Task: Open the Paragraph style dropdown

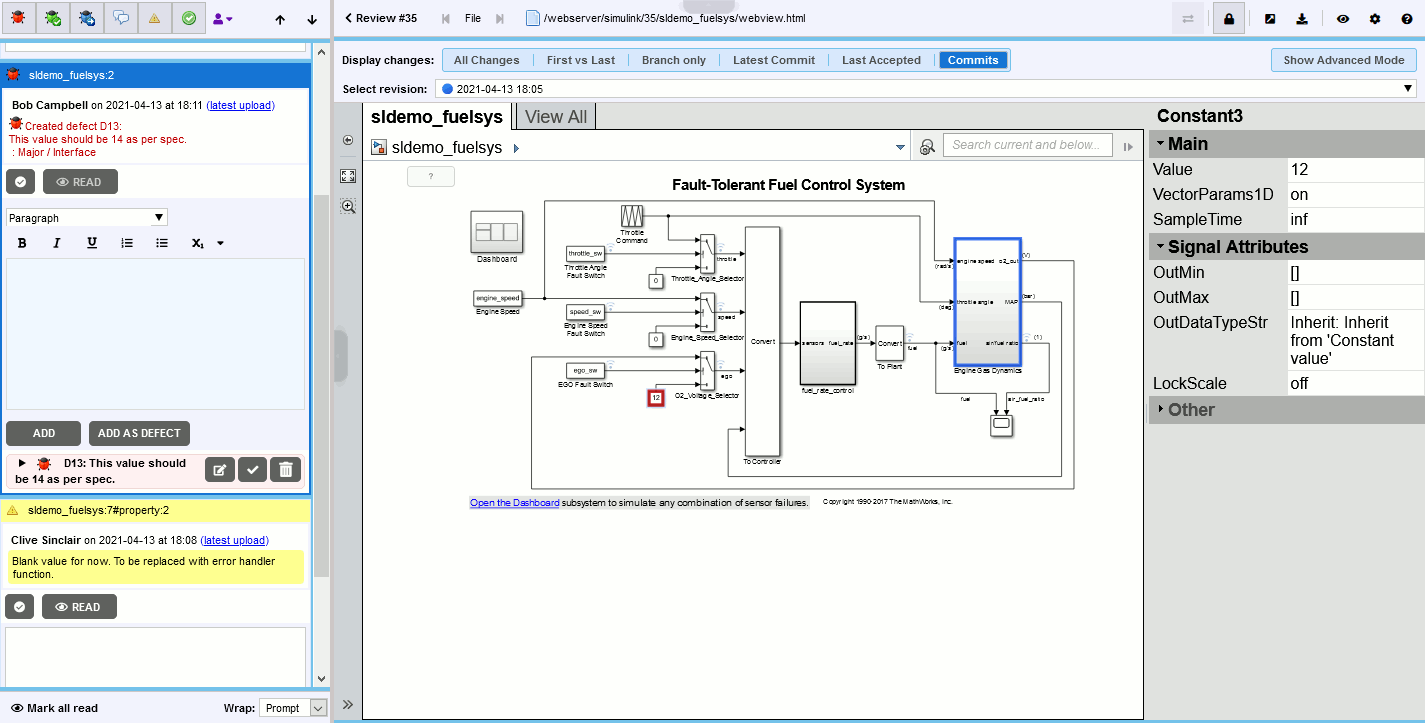Action: [87, 217]
